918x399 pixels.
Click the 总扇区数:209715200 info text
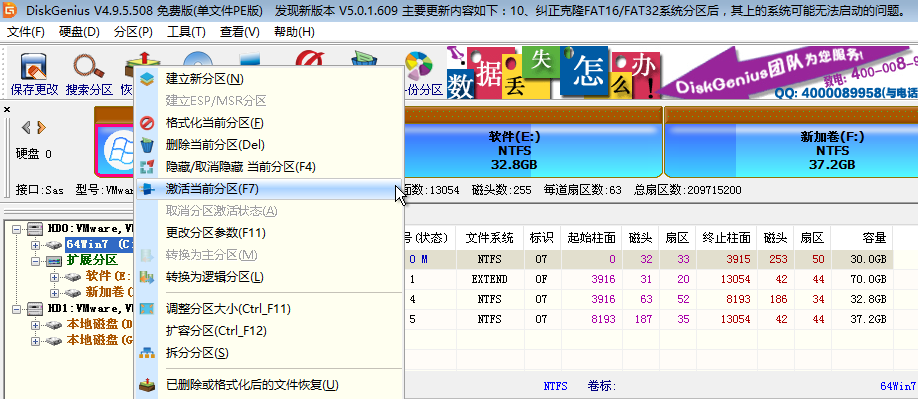687,190
